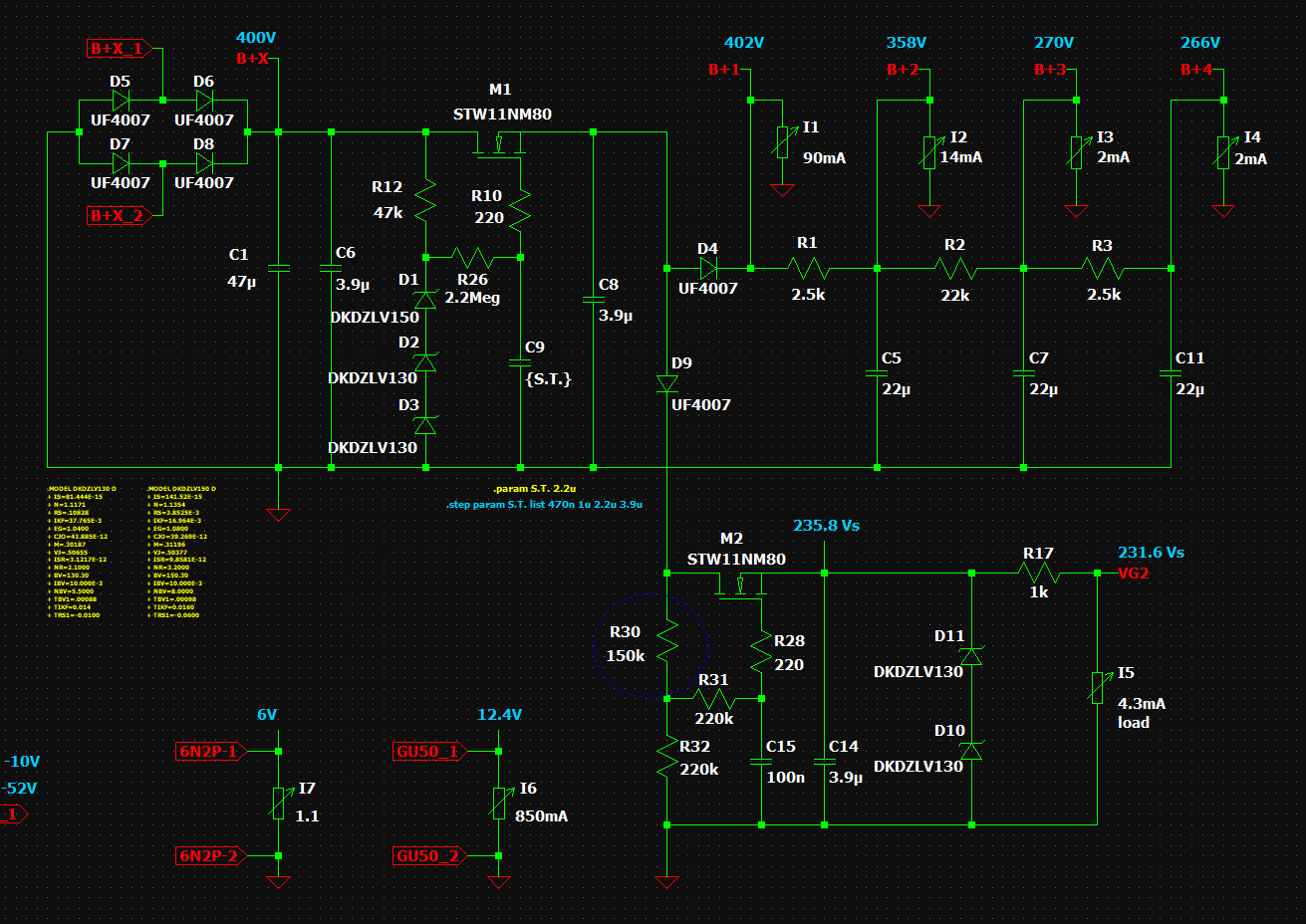1306x924 pixels.
Task: Click the red VG2 net label
Action: point(1133,574)
